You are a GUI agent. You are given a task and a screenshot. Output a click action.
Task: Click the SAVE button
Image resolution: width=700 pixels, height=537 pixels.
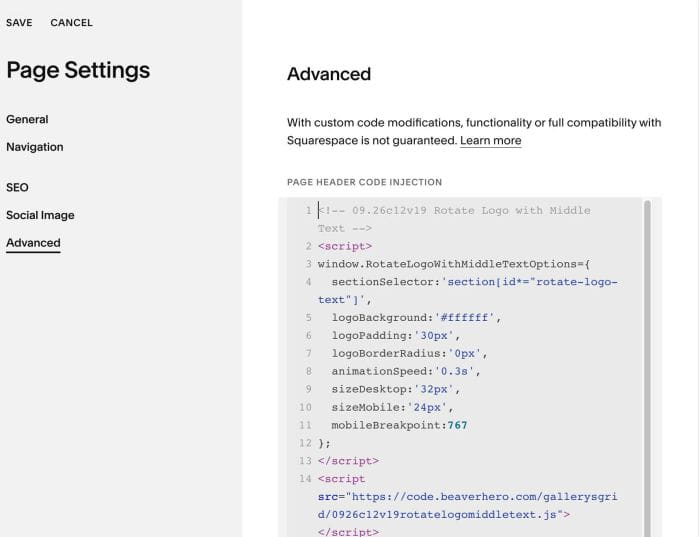[x=19, y=23]
